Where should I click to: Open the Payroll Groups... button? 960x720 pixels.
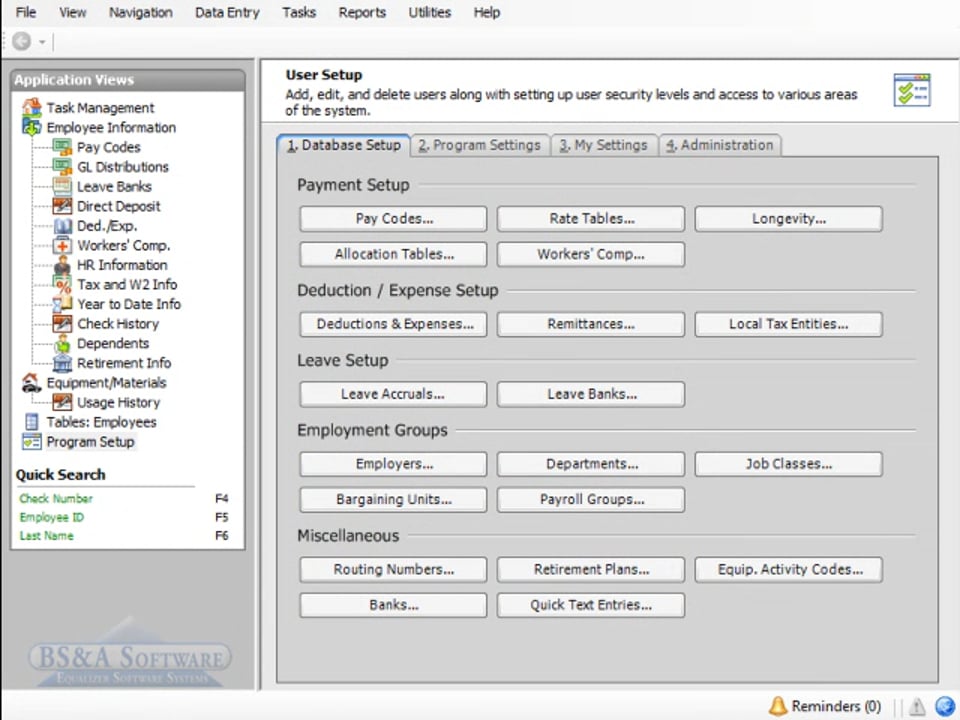590,499
